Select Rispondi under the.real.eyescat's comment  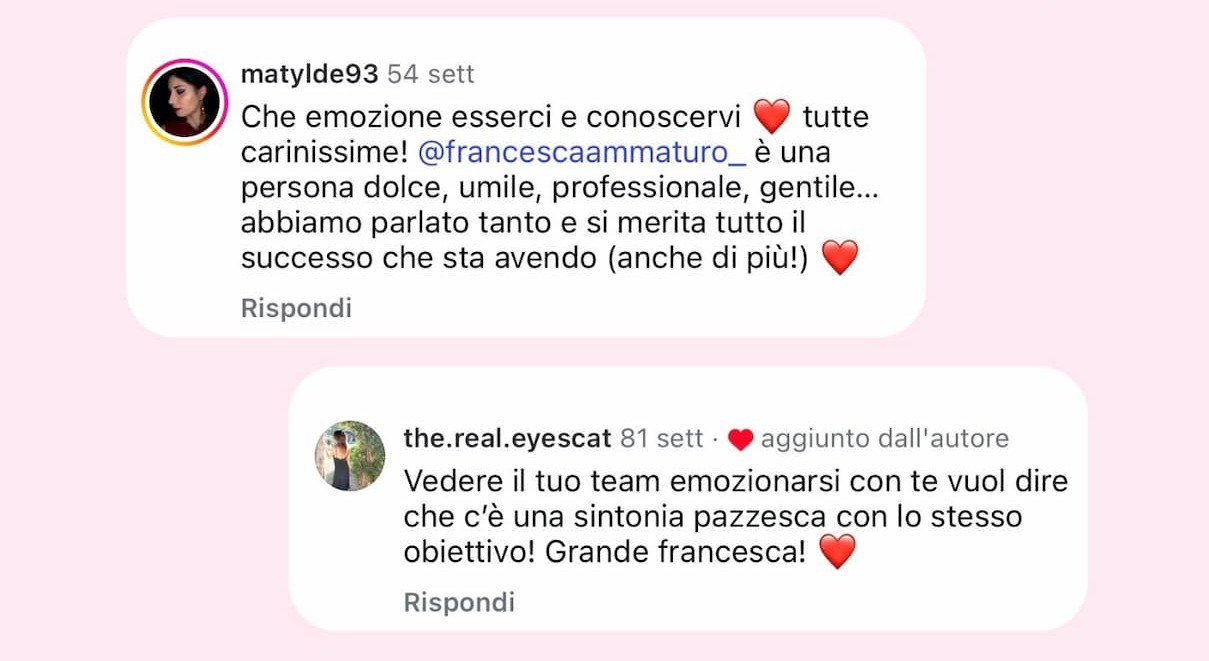click(x=459, y=603)
